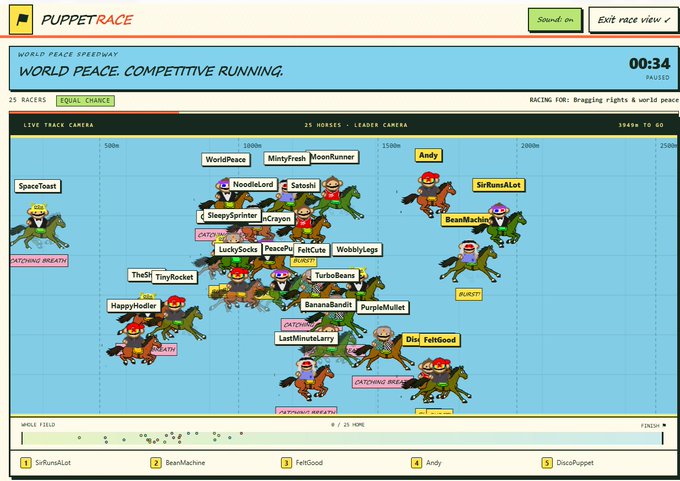Click the rank 1 badge next to SirRunsALot

[26, 463]
